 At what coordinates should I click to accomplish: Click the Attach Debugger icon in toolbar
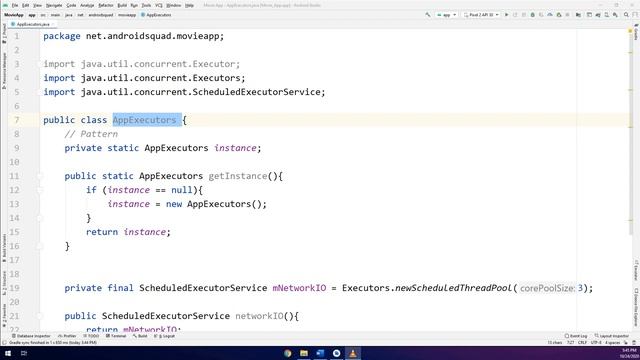[559, 15]
